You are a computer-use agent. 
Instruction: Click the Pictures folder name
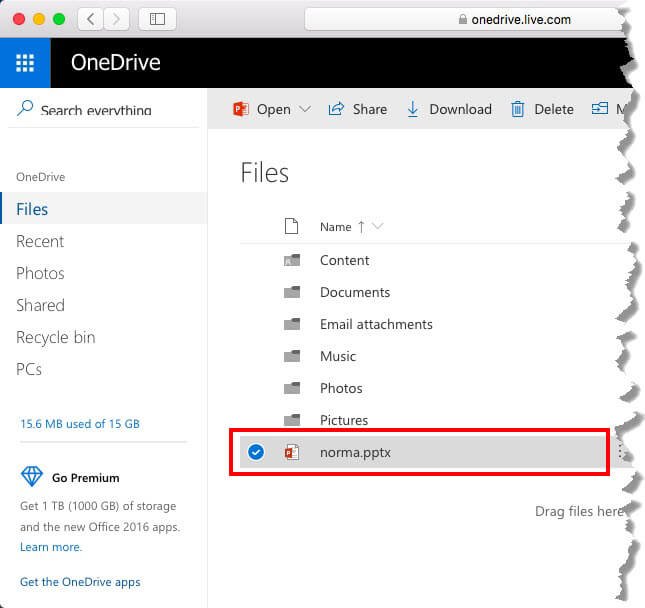(344, 420)
